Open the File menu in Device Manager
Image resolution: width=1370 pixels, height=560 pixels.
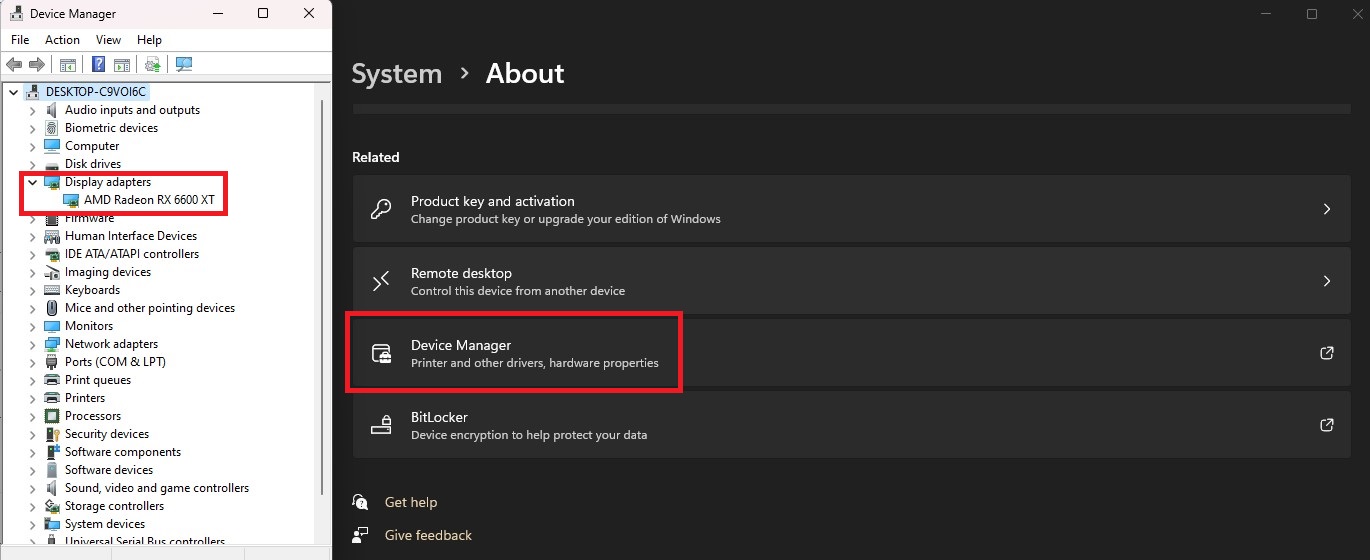[20, 40]
